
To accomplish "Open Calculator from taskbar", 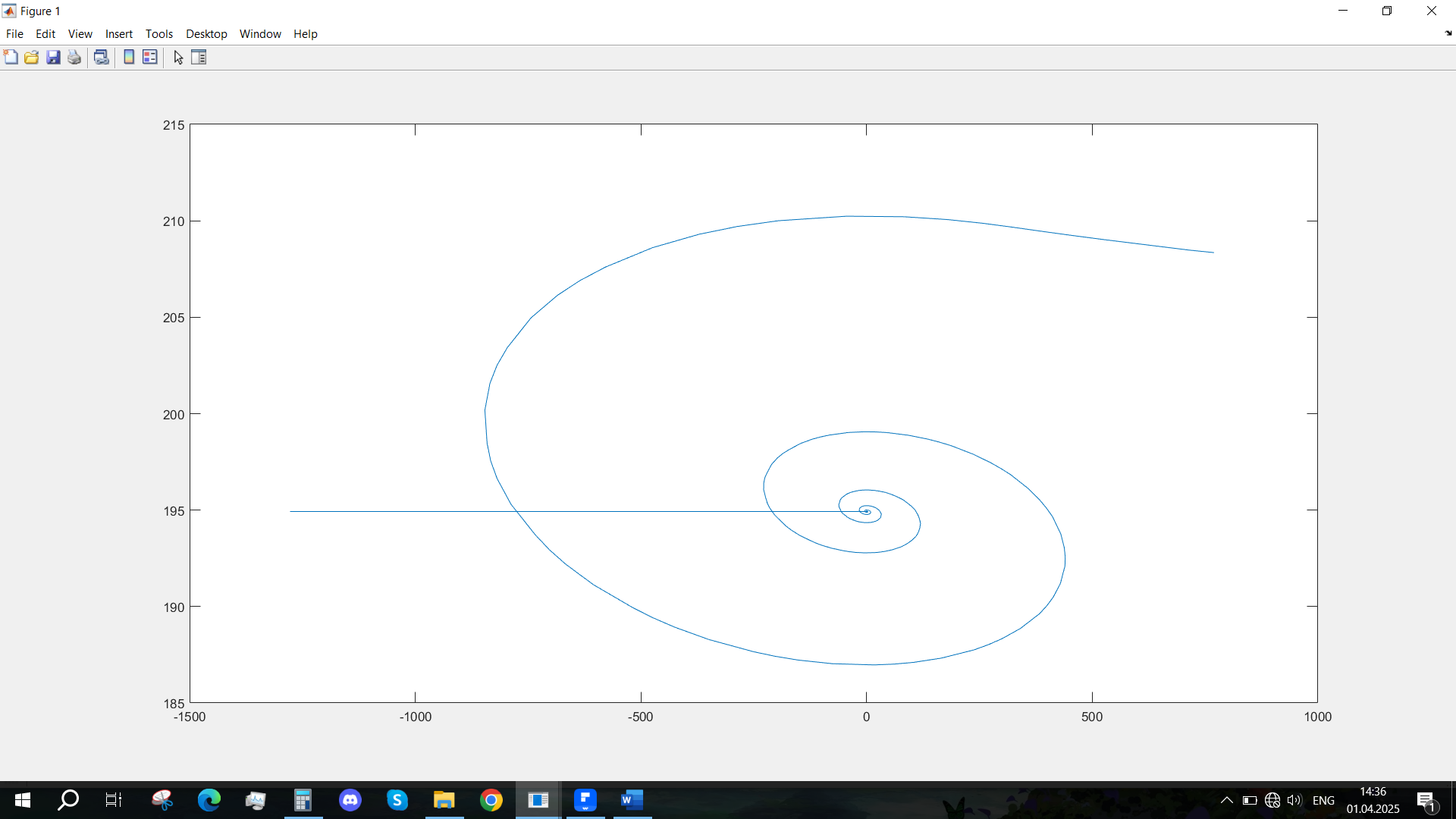I will click(303, 800).
